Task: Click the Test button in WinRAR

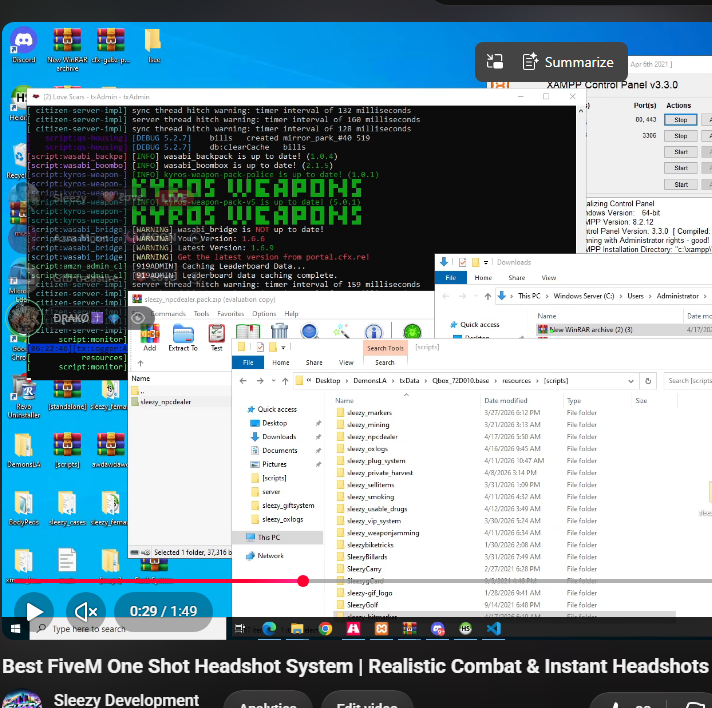Action: [217, 338]
